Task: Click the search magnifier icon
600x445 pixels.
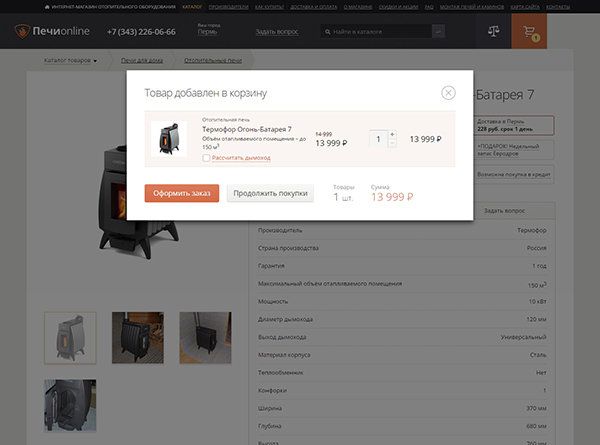Action: (x=328, y=32)
